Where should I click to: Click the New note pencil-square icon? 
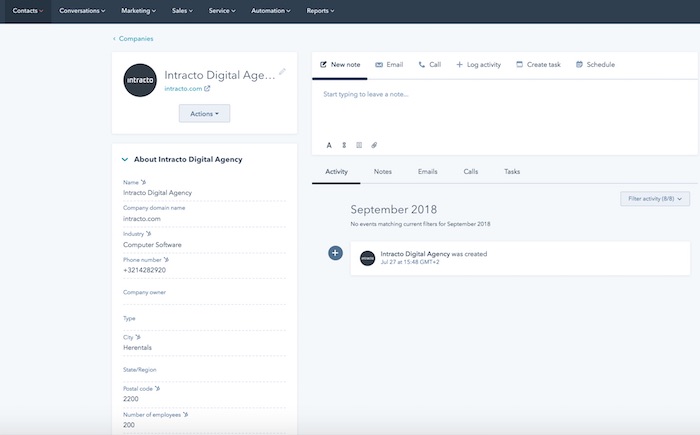(x=323, y=65)
